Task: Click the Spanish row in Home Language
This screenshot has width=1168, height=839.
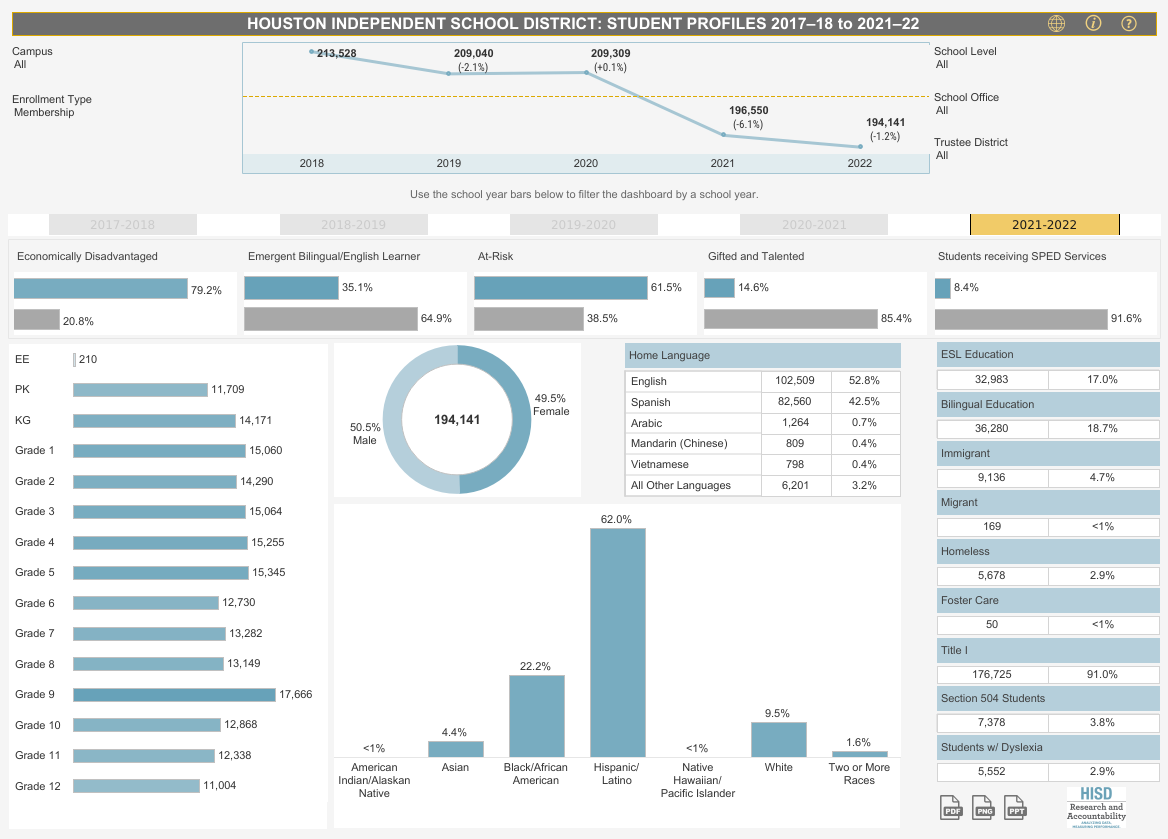Action: (x=763, y=402)
